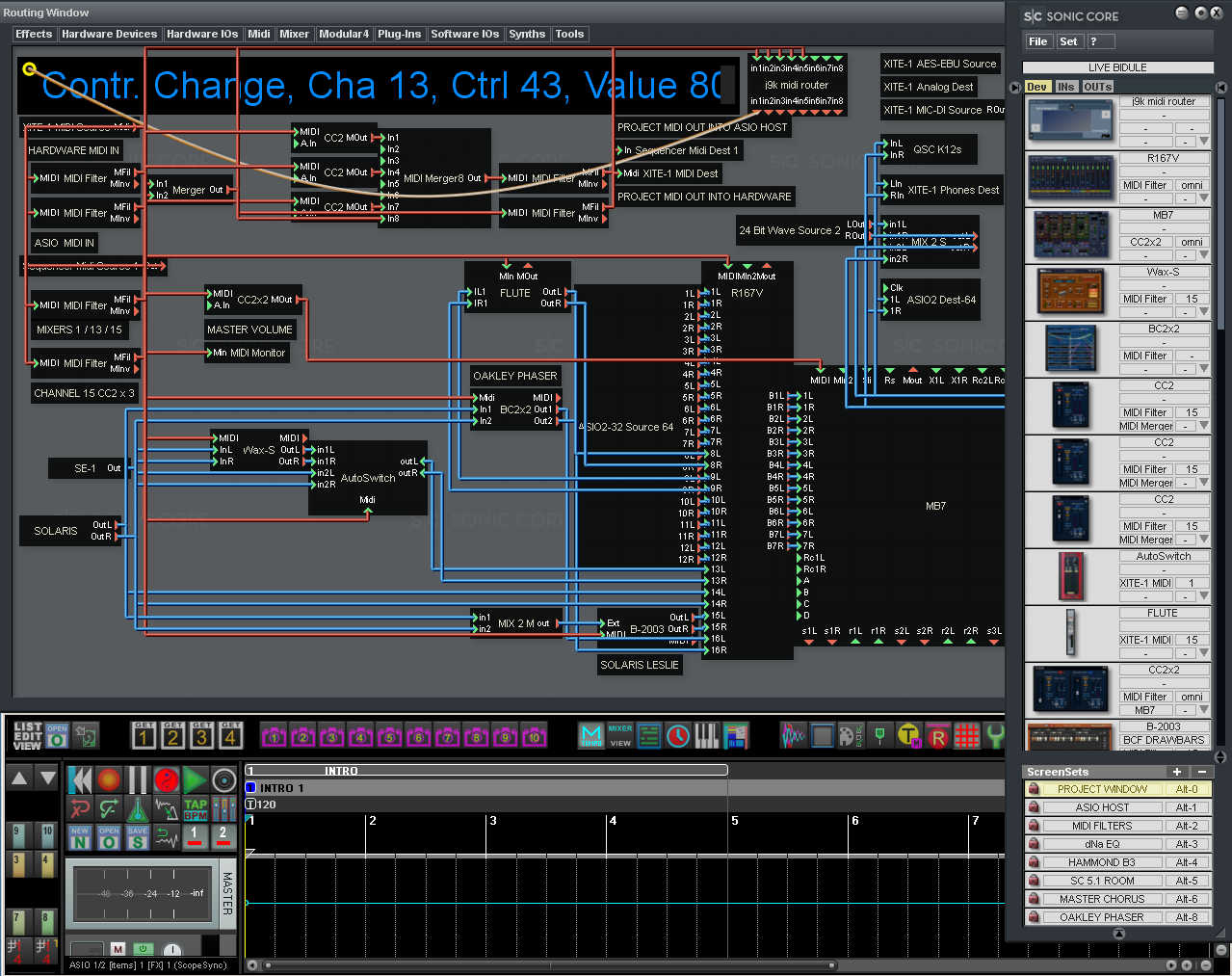
Task: Click the red R icon in toolbar
Action: [937, 737]
